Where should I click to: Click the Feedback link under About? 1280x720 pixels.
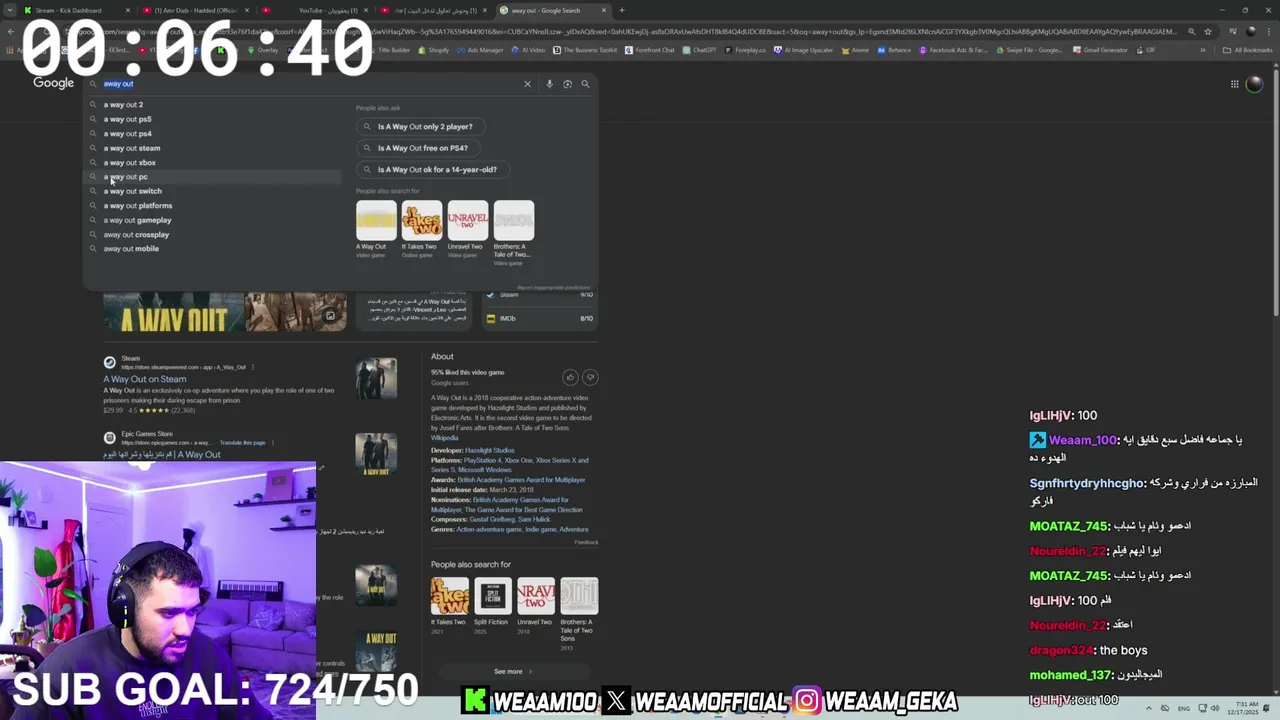586,542
